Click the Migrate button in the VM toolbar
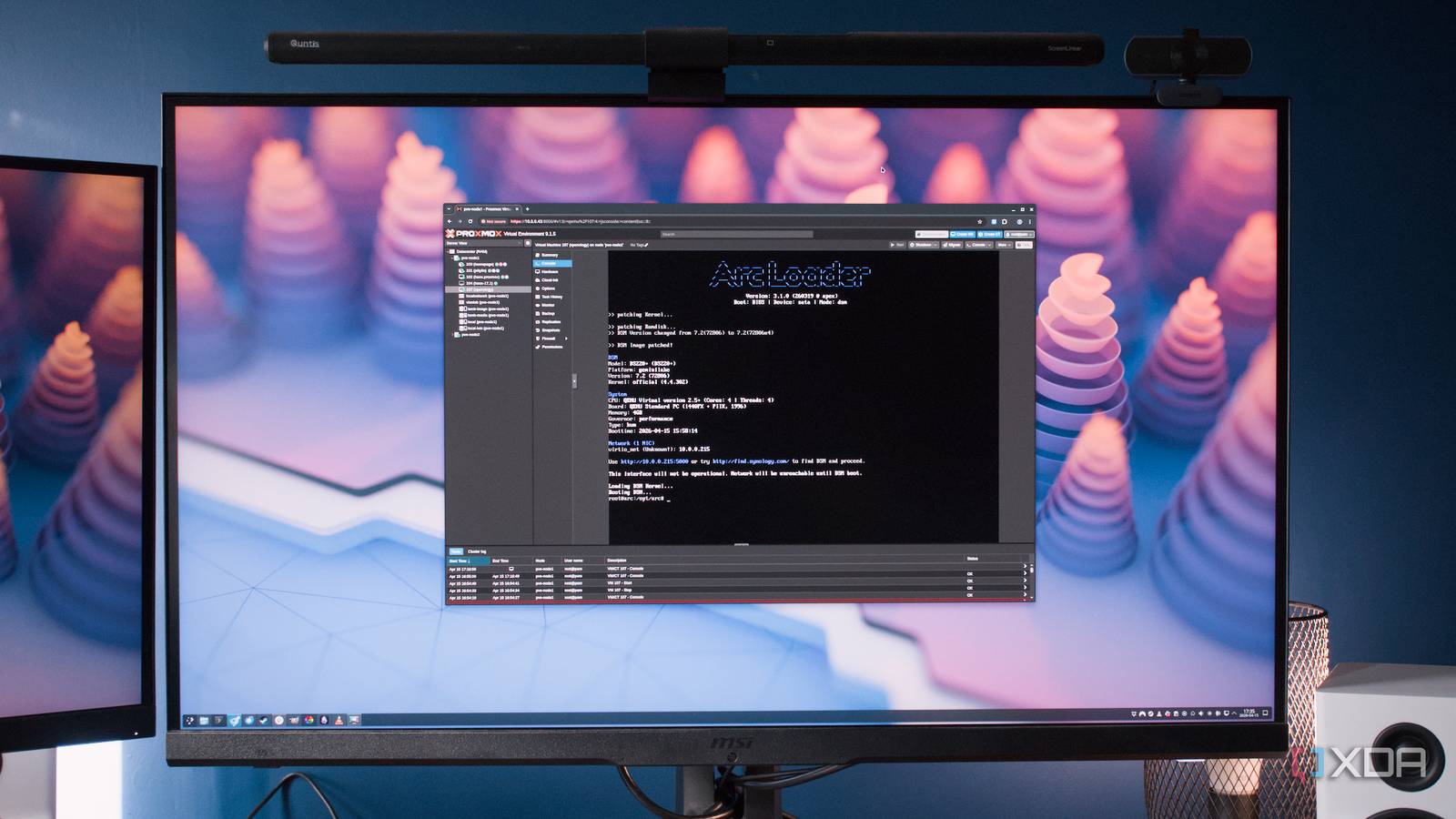The width and height of the screenshot is (1456, 819). (952, 245)
